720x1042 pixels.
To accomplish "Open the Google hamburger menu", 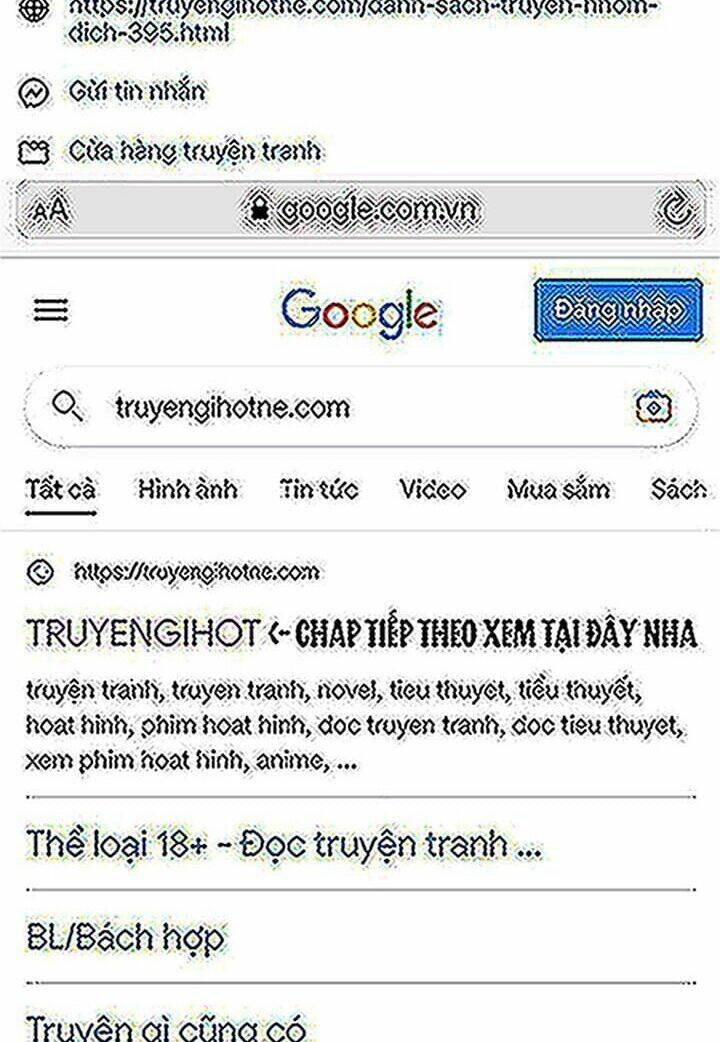I will coord(51,310).
